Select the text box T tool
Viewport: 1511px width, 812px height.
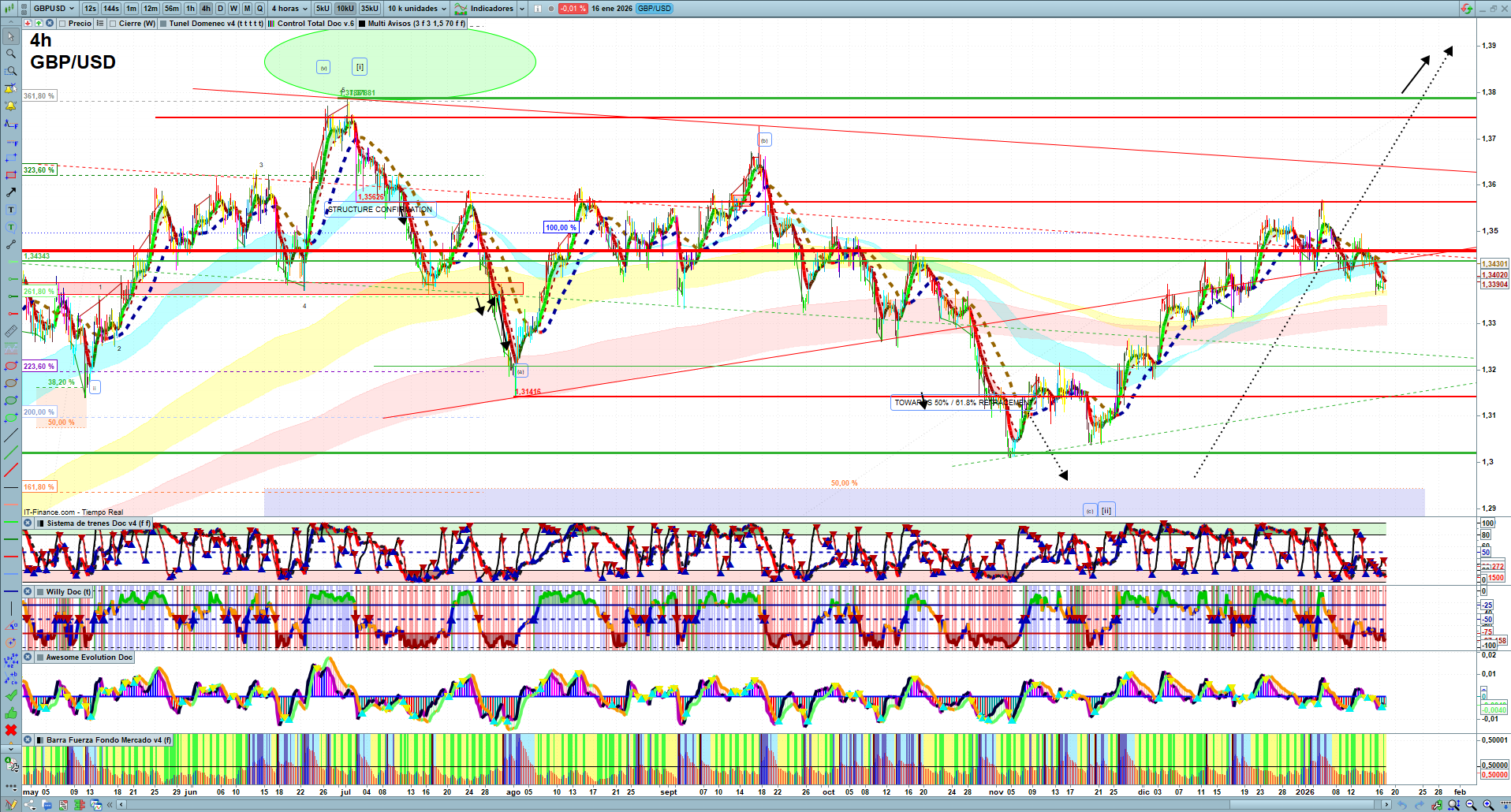(11, 210)
